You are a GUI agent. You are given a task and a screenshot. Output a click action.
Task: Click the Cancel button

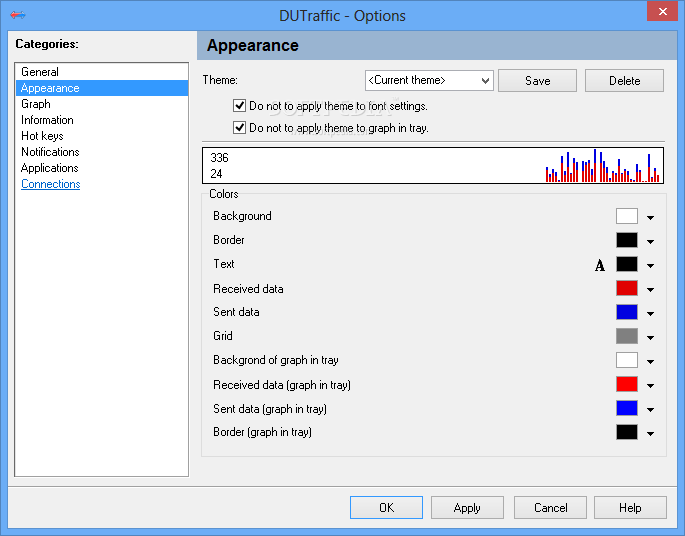click(x=550, y=508)
